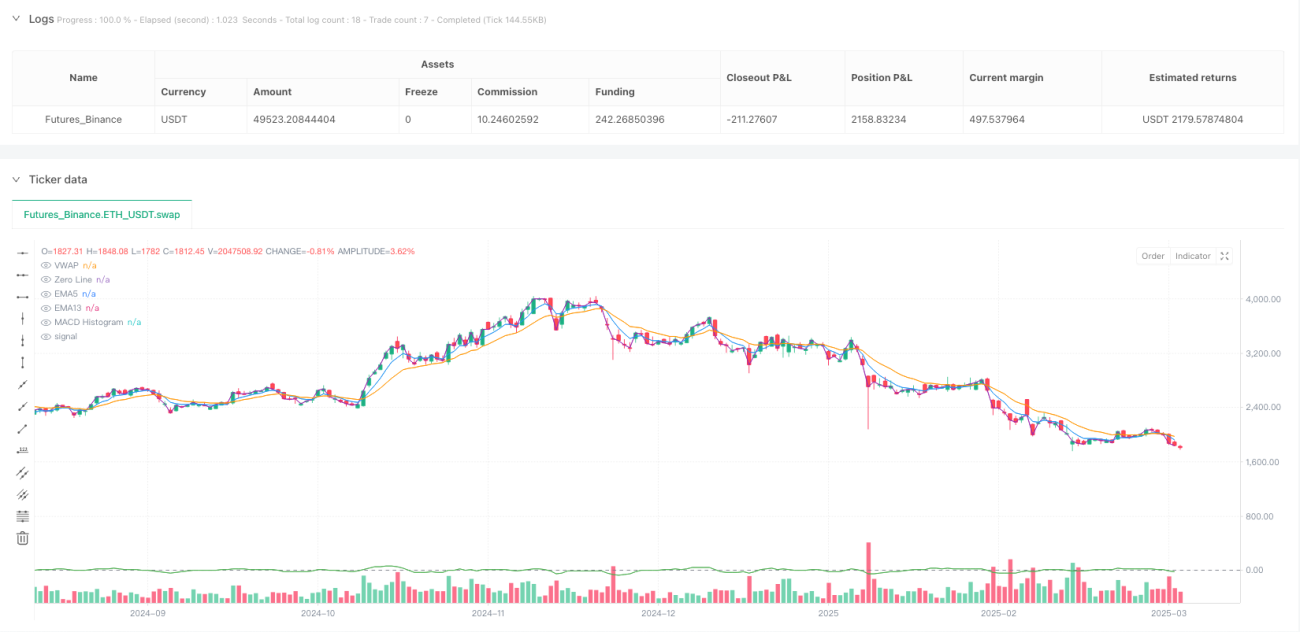Select the vertical straight line tool
The image size is (1300, 632).
pyautogui.click(x=23, y=318)
